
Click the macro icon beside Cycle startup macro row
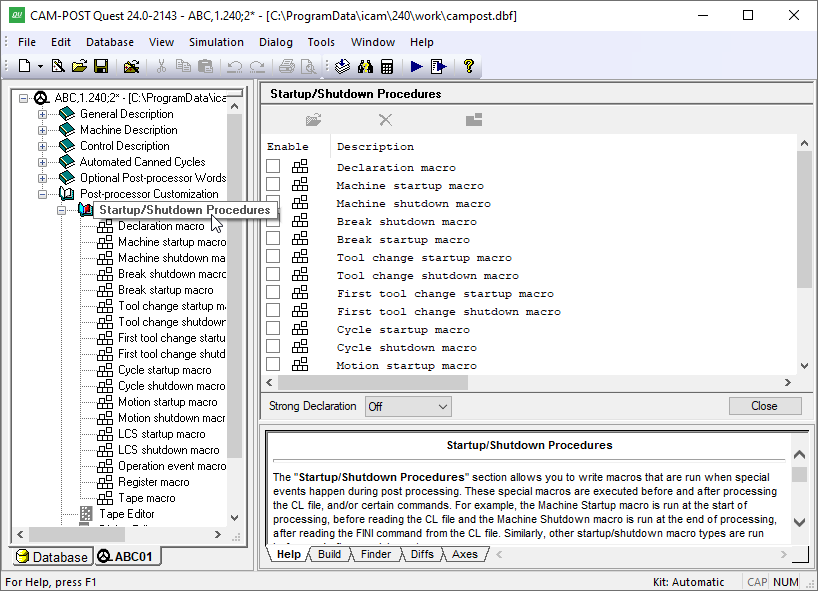tap(300, 329)
